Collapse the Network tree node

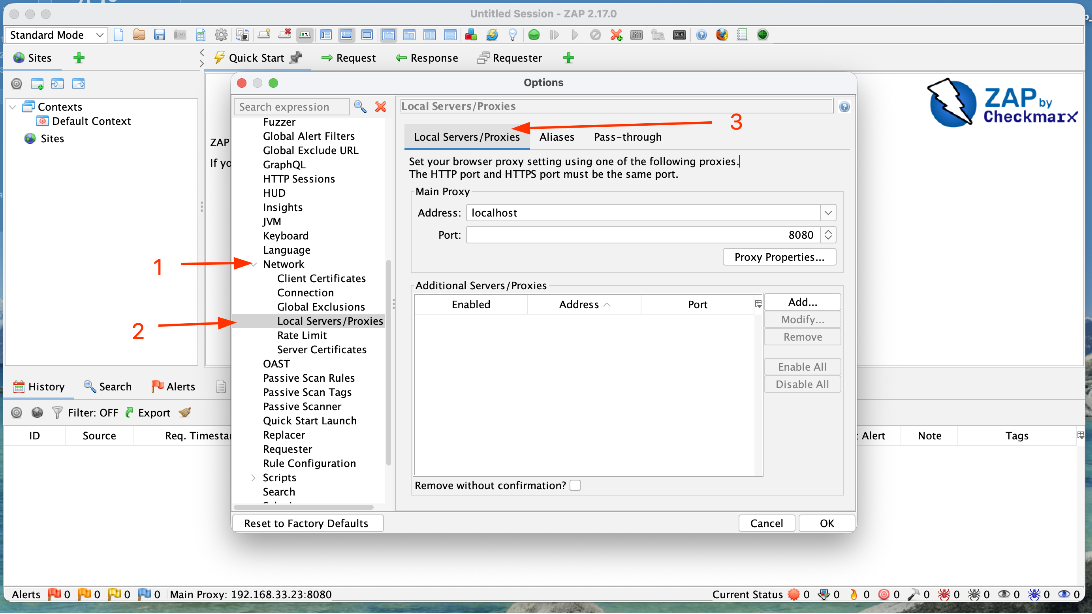pos(254,265)
